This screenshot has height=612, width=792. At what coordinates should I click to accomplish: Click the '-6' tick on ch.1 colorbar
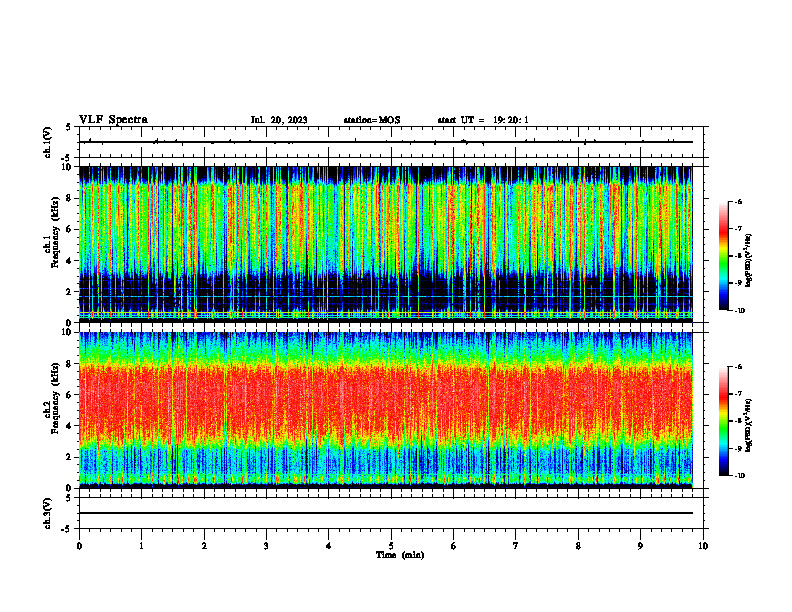(x=738, y=202)
